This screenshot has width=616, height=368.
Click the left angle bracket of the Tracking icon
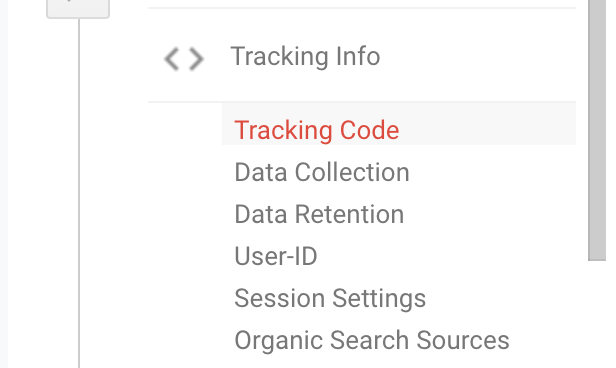[x=172, y=59]
